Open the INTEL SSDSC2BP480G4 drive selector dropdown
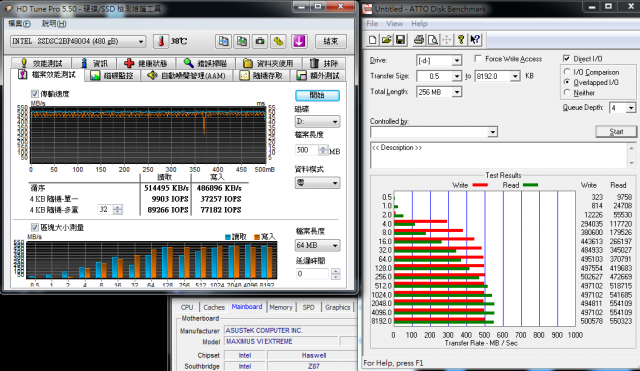Viewport: 640px width, 371px height. (78, 41)
